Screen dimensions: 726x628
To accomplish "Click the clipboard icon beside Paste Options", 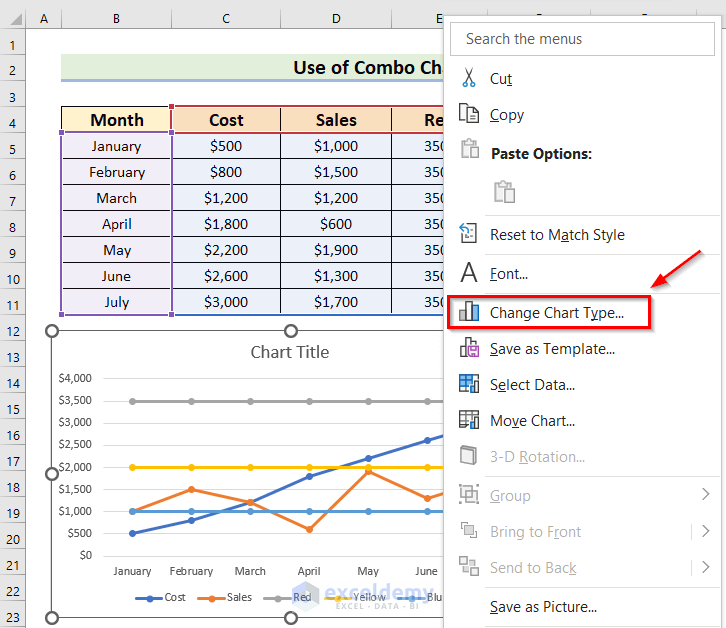I will (469, 149).
